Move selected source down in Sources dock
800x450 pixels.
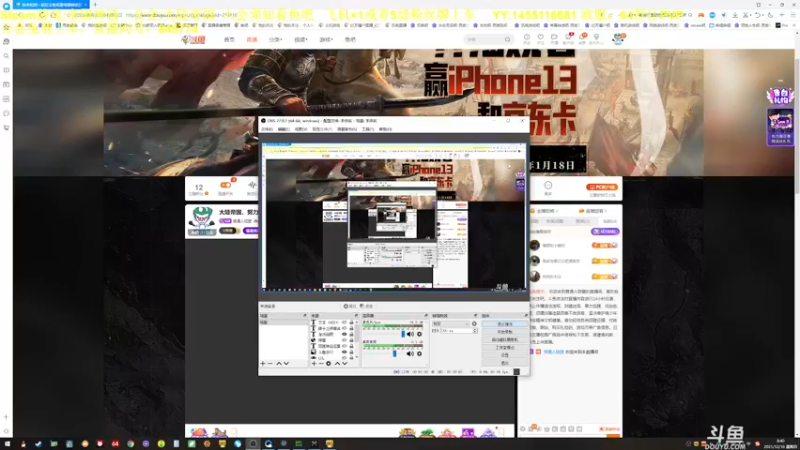coord(344,364)
